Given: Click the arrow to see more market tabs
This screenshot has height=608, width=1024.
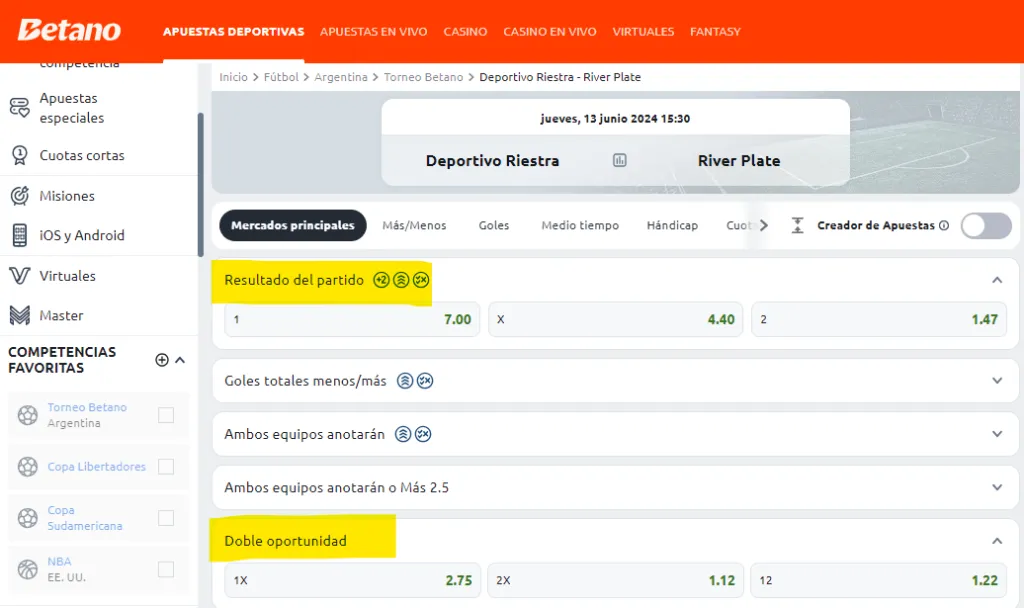Looking at the screenshot, I should (x=764, y=225).
